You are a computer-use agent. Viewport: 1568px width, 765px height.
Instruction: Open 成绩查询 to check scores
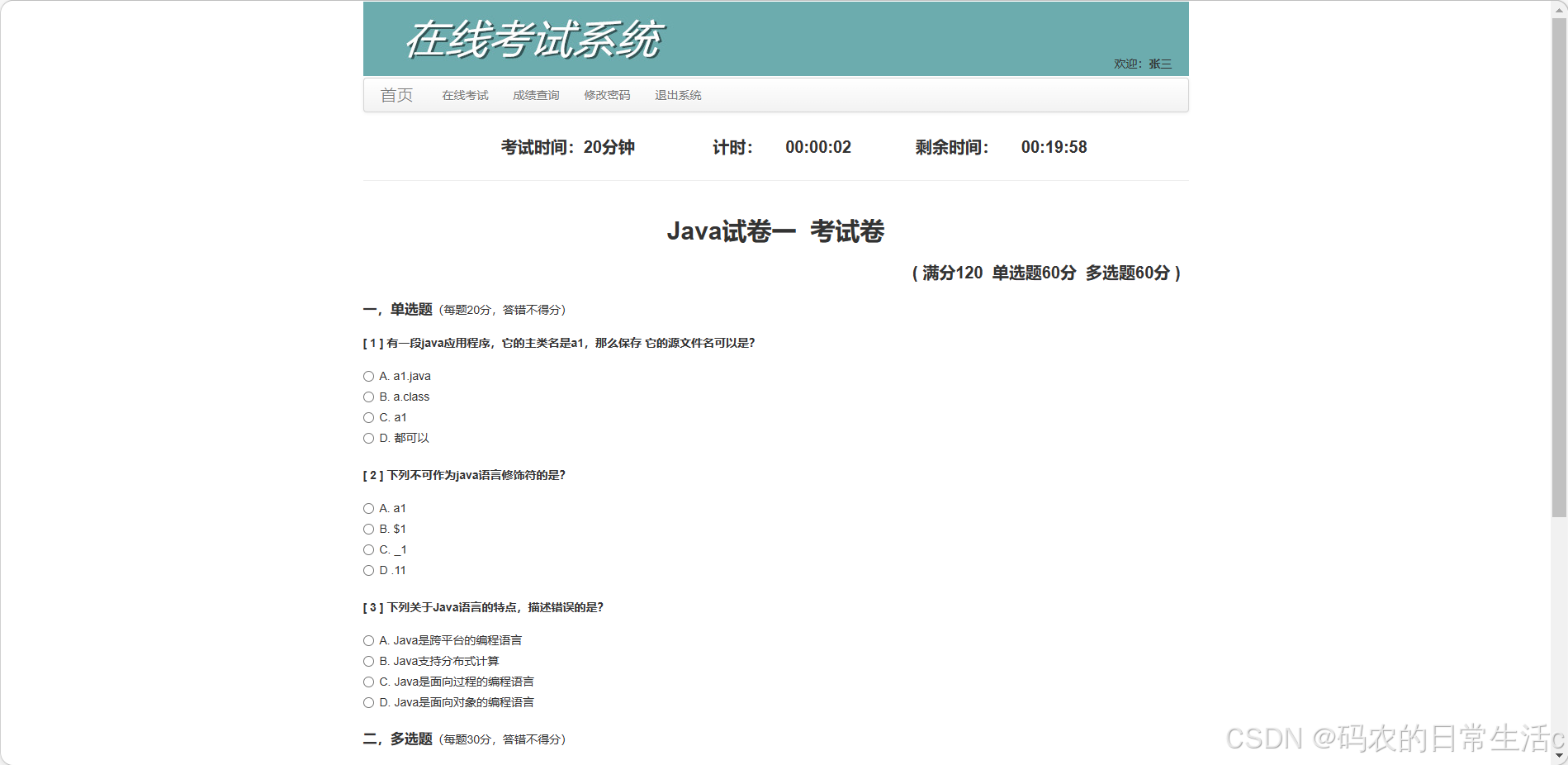(535, 95)
